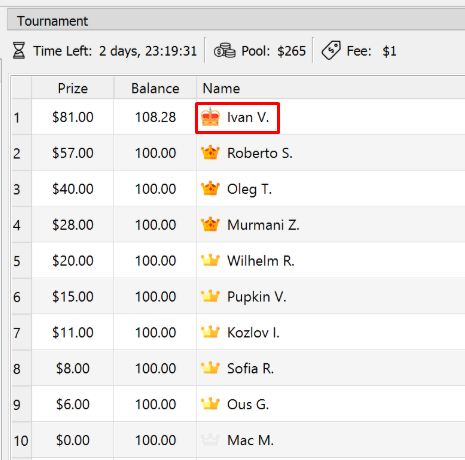This screenshot has width=465, height=460.
Task: Click the coins Pool icon
Action: [224, 51]
